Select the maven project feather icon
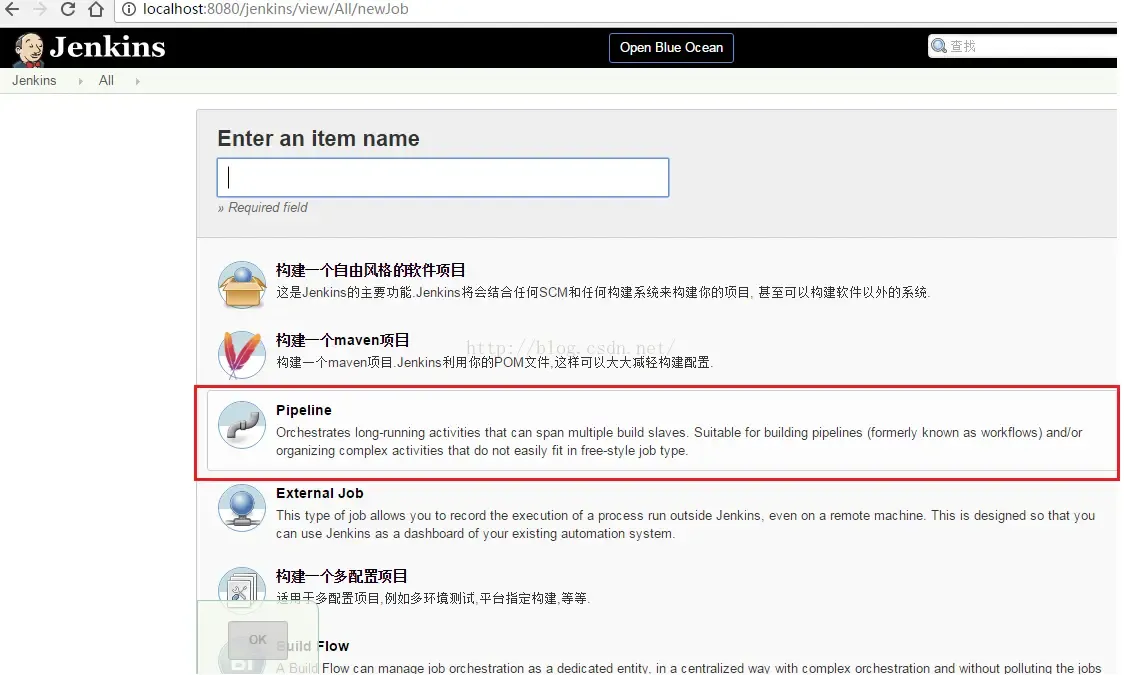1124x675 pixels. click(x=242, y=354)
